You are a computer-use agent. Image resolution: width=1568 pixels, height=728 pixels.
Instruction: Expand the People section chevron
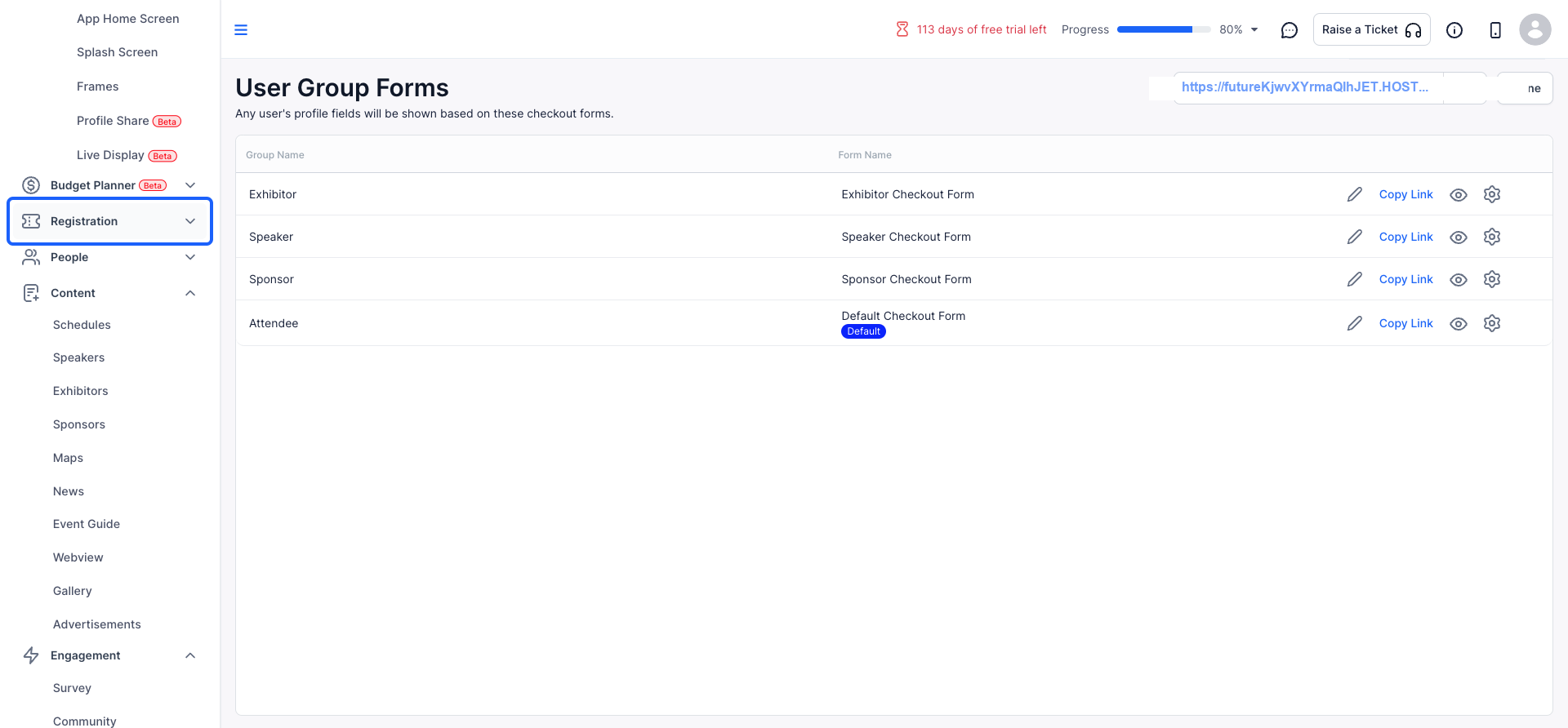point(190,257)
